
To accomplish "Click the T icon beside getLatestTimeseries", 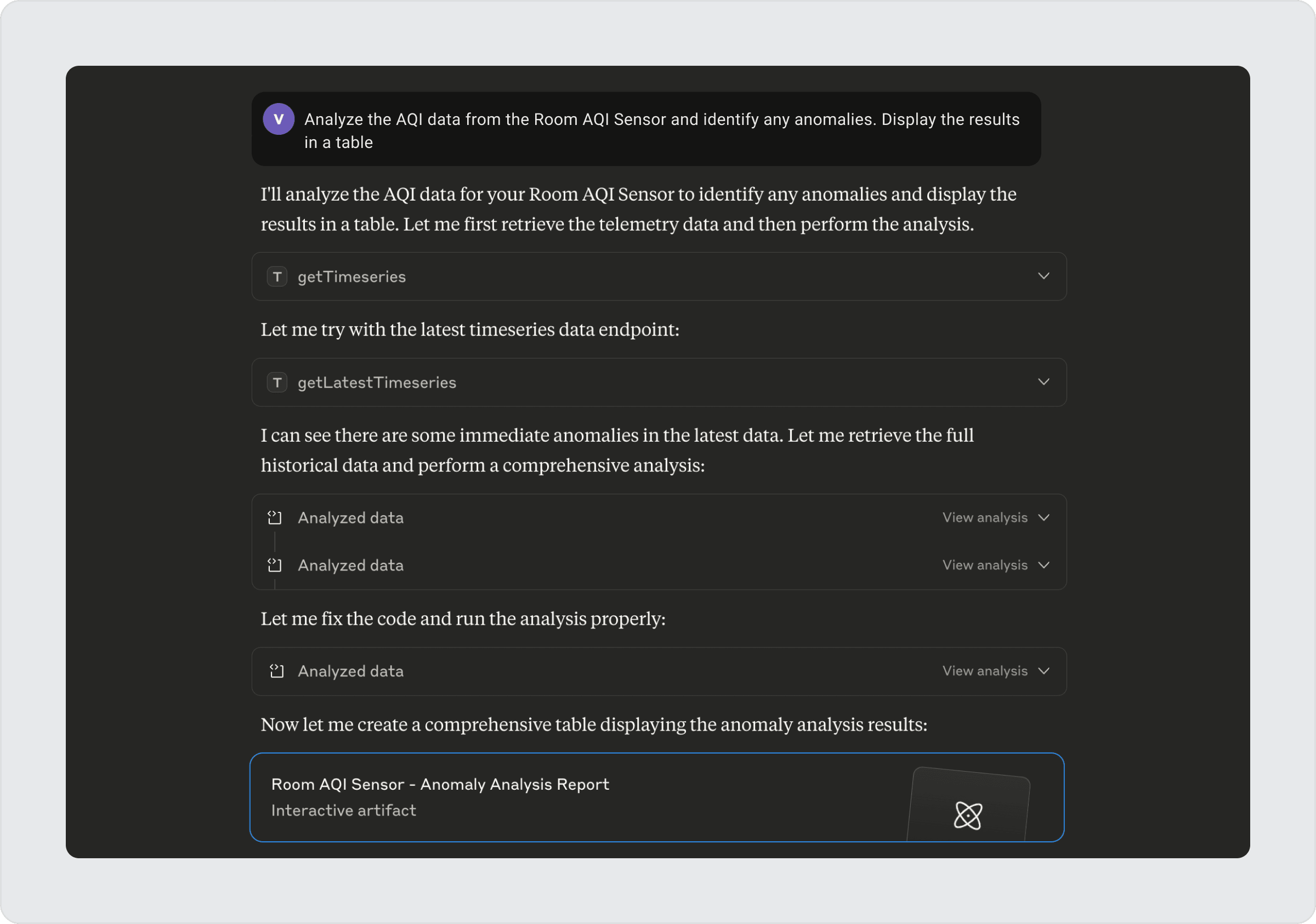I will coord(277,382).
